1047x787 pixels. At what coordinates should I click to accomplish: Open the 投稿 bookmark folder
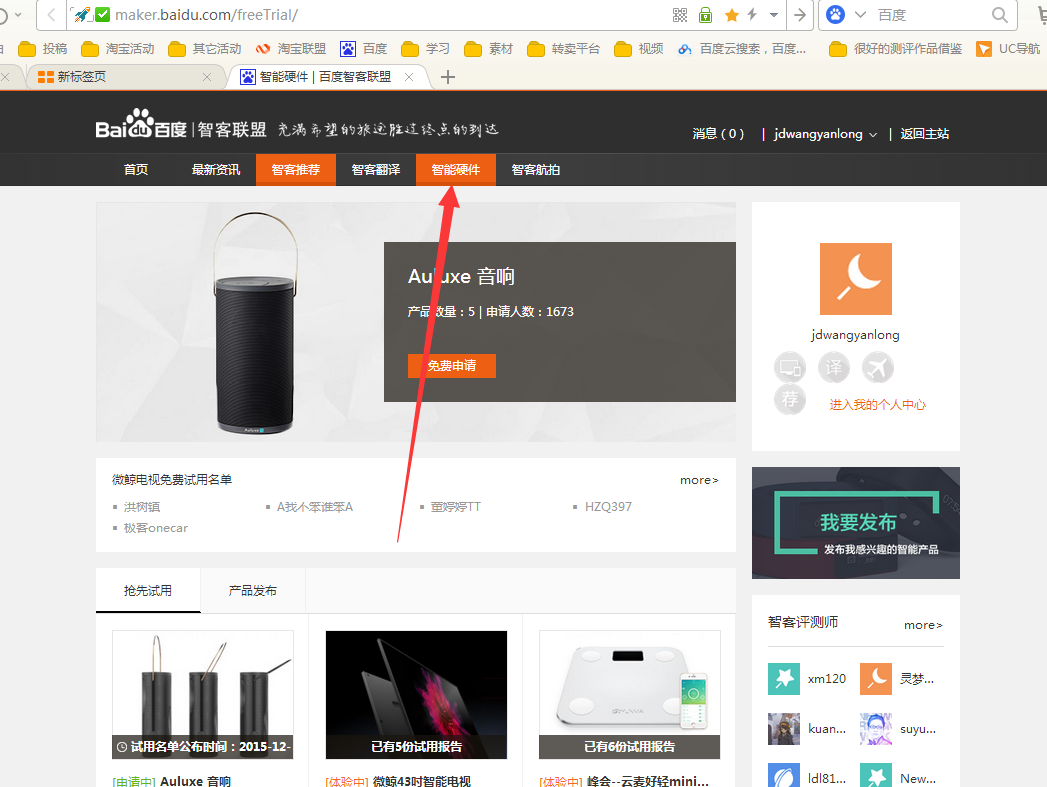pyautogui.click(x=43, y=49)
